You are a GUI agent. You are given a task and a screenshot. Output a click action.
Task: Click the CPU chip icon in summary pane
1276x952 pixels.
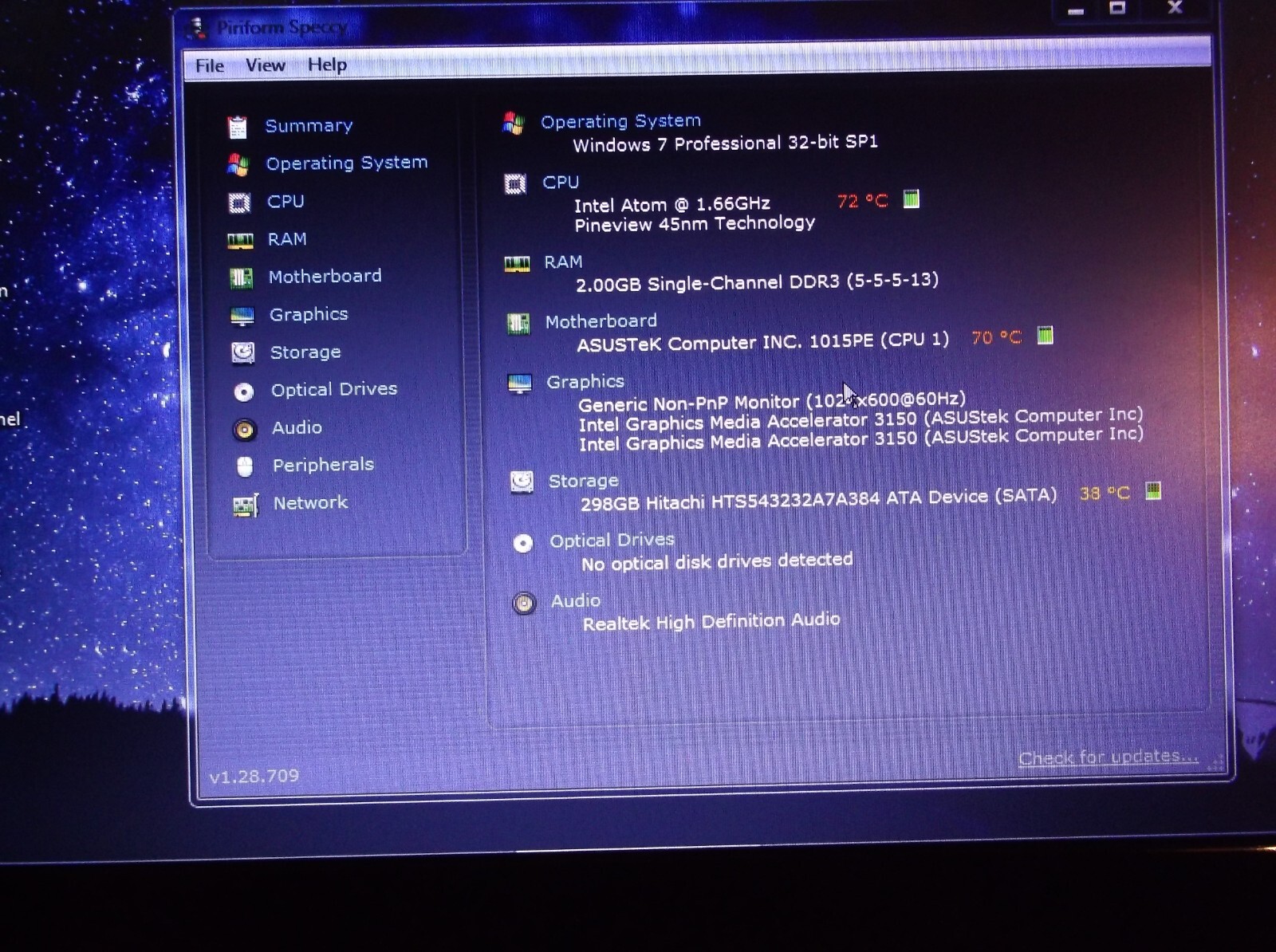coord(515,185)
